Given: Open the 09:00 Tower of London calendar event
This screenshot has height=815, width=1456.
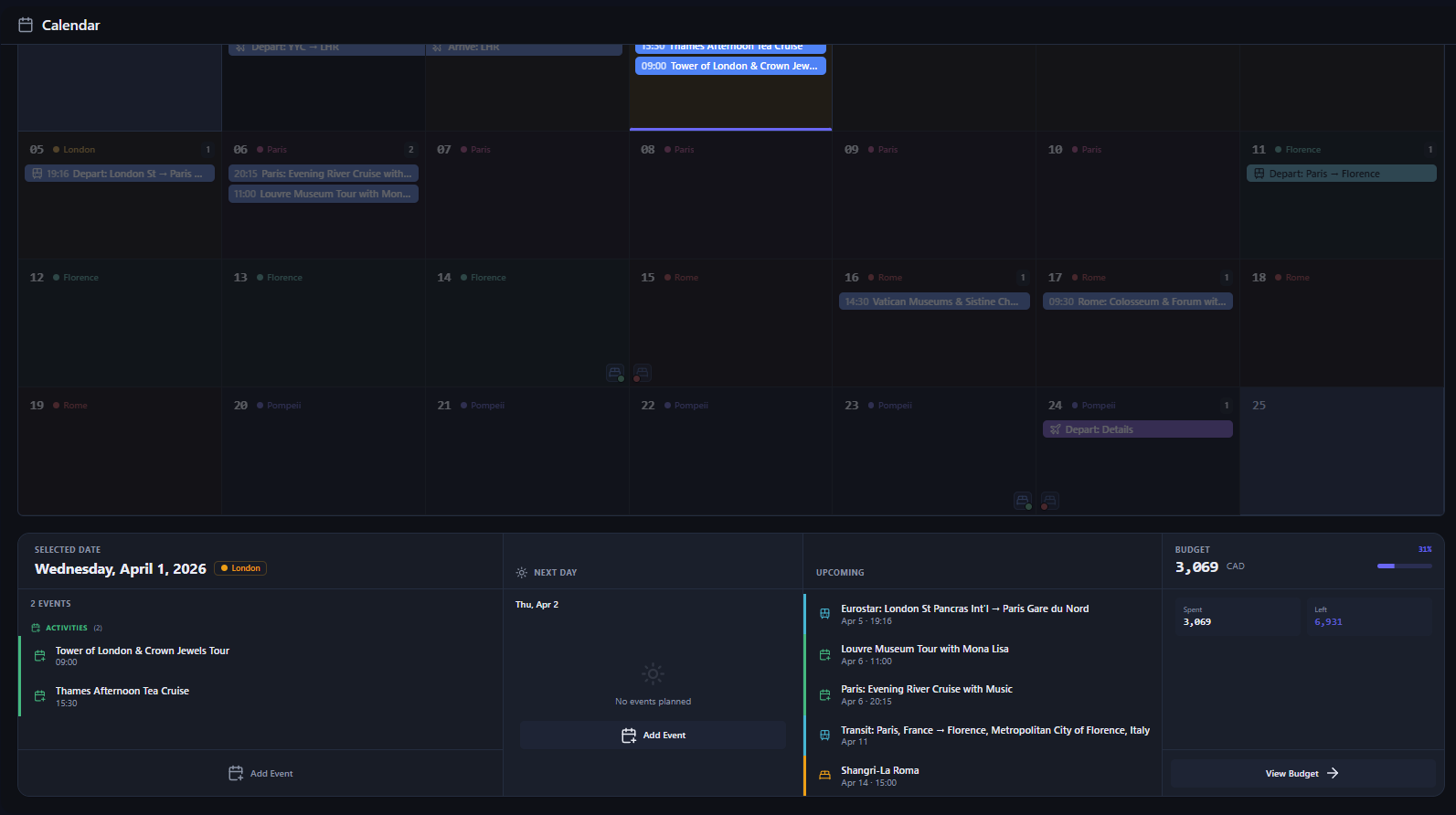Looking at the screenshot, I should point(730,66).
